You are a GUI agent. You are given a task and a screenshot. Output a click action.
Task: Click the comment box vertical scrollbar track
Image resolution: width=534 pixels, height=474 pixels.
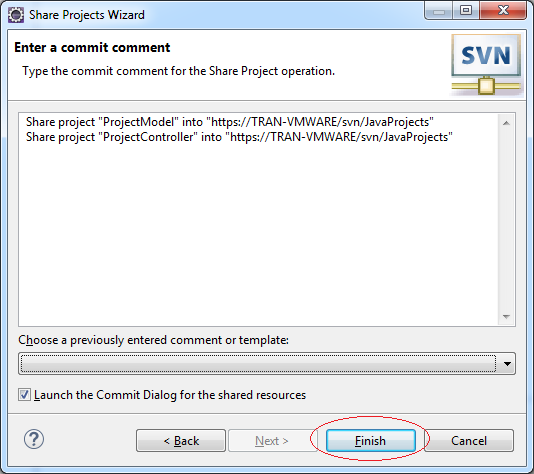506,220
